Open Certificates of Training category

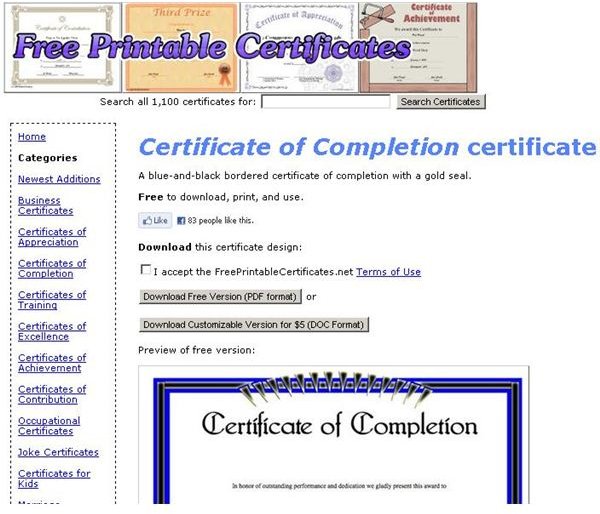[x=52, y=300]
